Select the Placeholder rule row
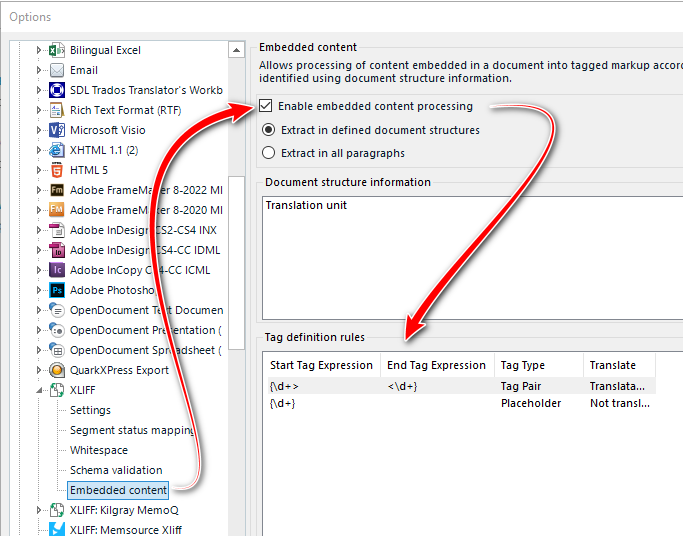 462,403
